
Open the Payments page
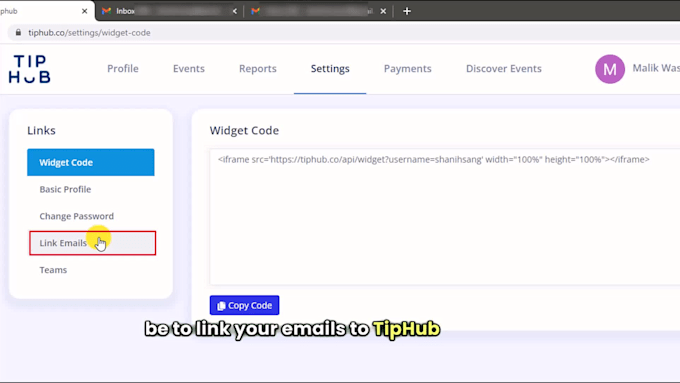point(408,69)
